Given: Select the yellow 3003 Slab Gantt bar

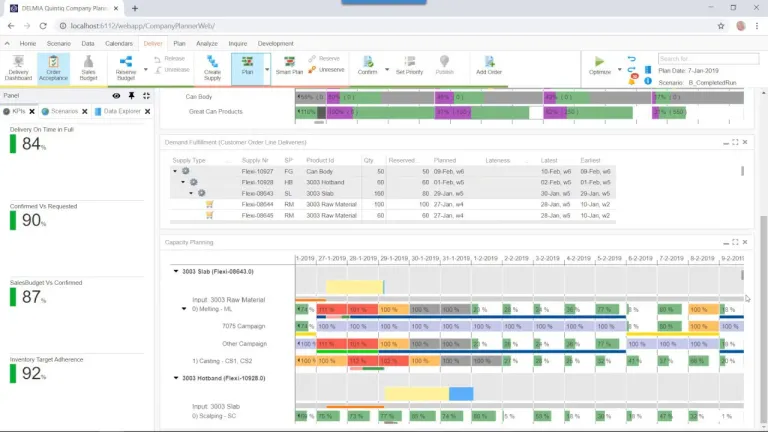Looking at the screenshot, I should click(x=354, y=287).
